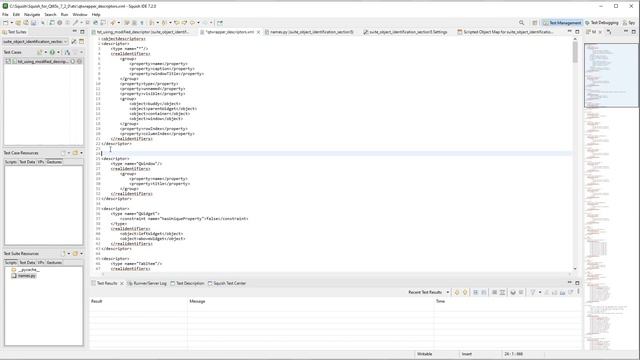
Task: Maximize the Test Suites panel
Action: tap(82, 31)
